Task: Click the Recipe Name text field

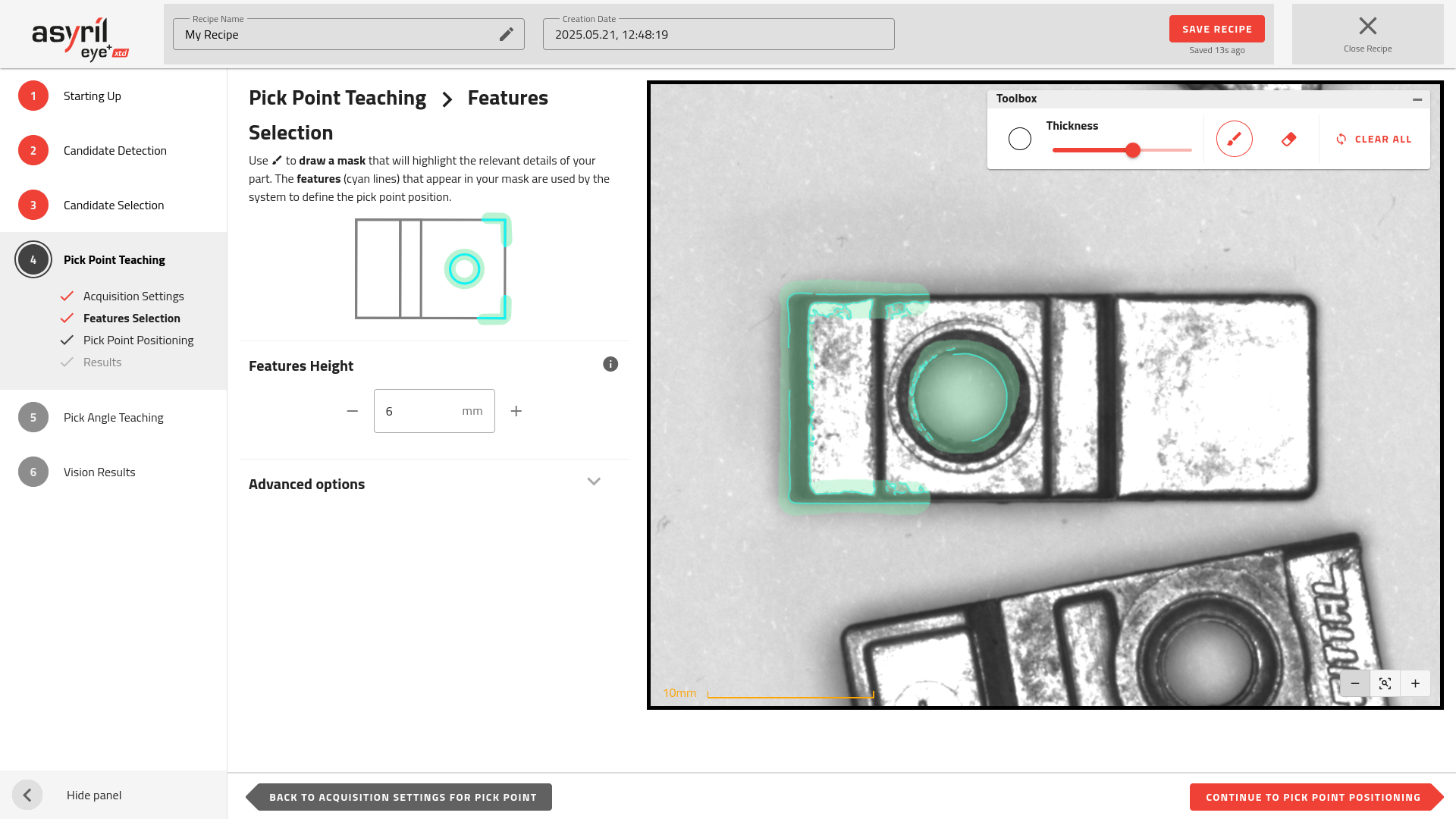Action: pyautogui.click(x=349, y=34)
